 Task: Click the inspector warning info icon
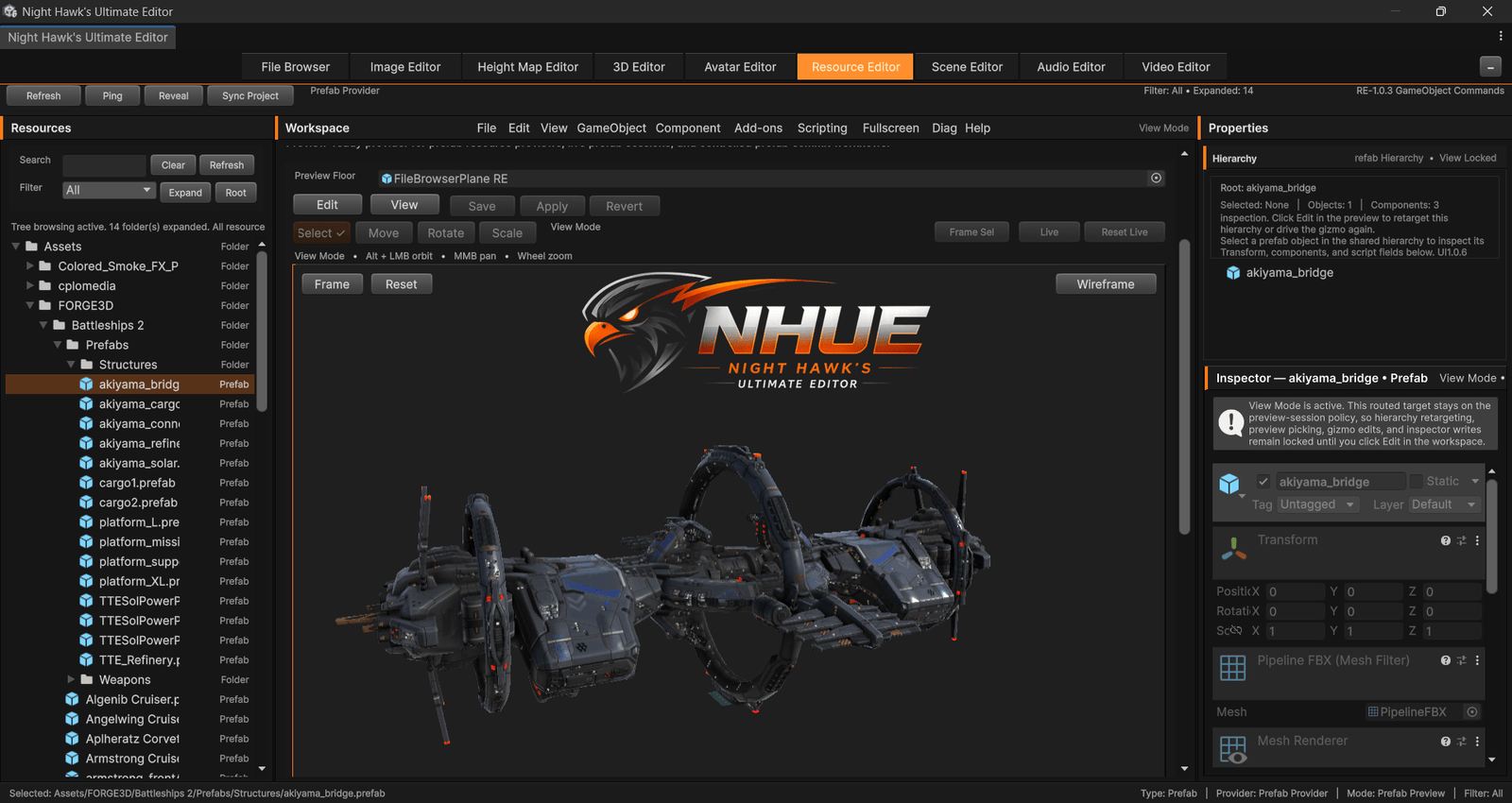point(1230,422)
